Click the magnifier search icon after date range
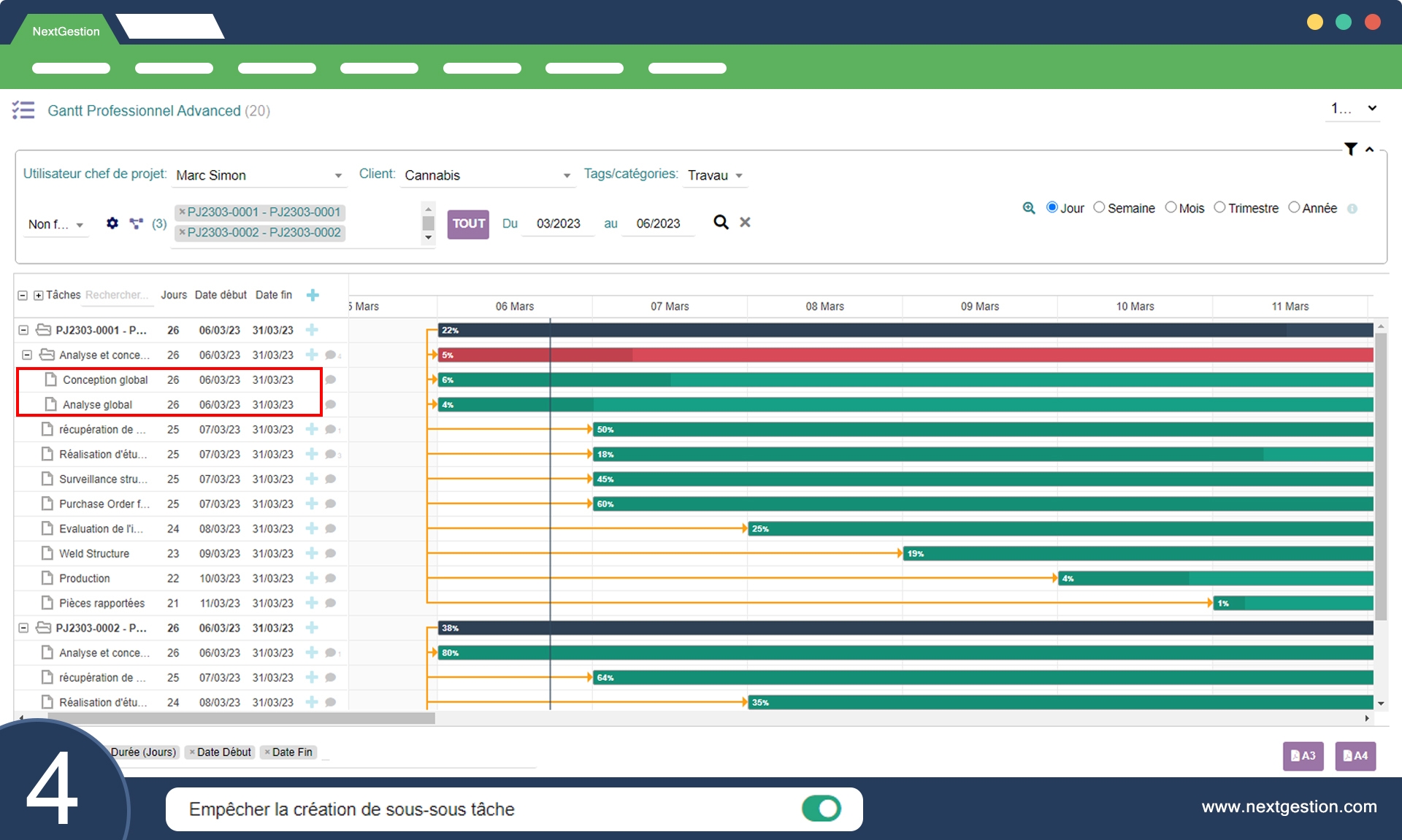 pos(721,223)
